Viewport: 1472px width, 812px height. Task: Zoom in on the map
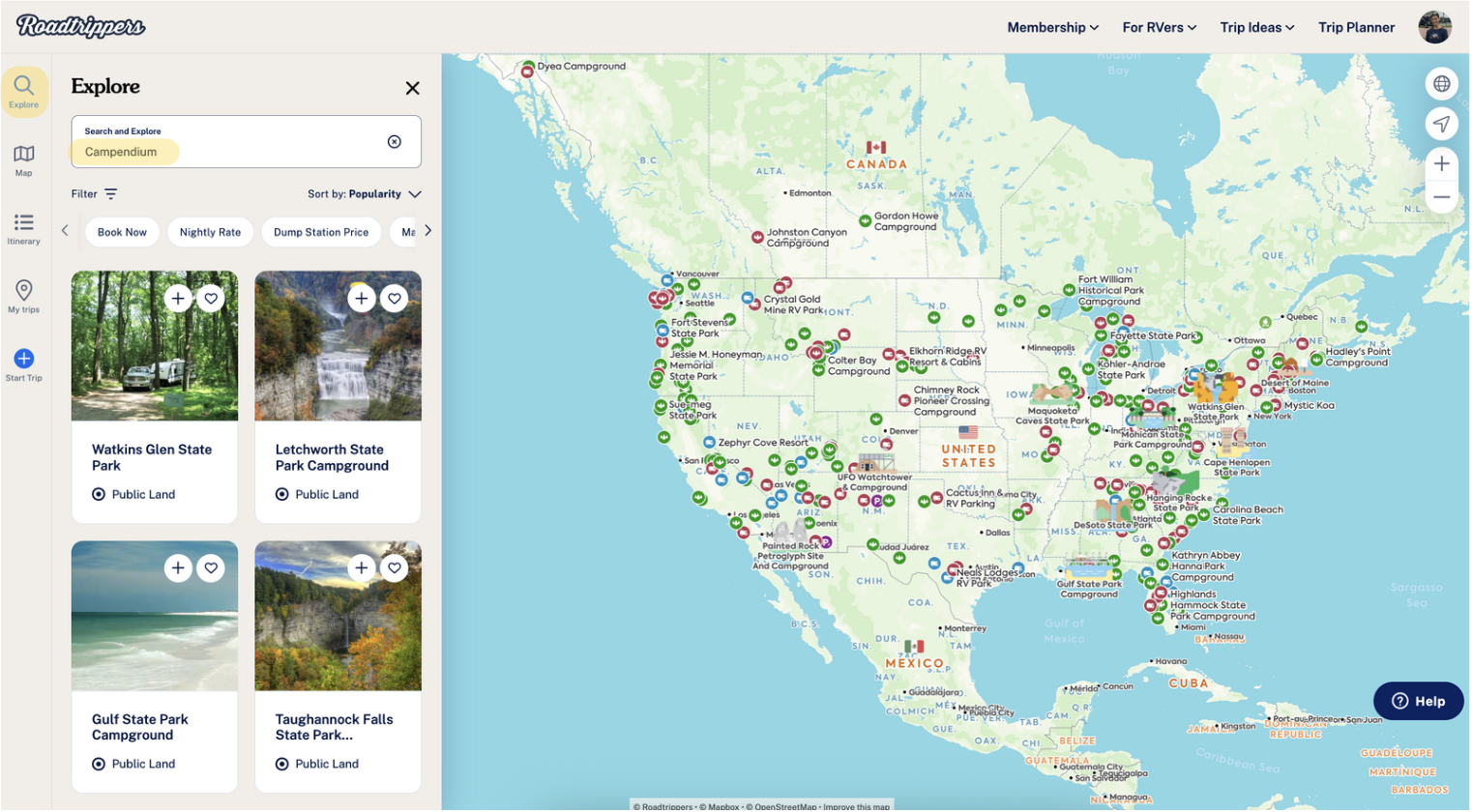pyautogui.click(x=1442, y=163)
